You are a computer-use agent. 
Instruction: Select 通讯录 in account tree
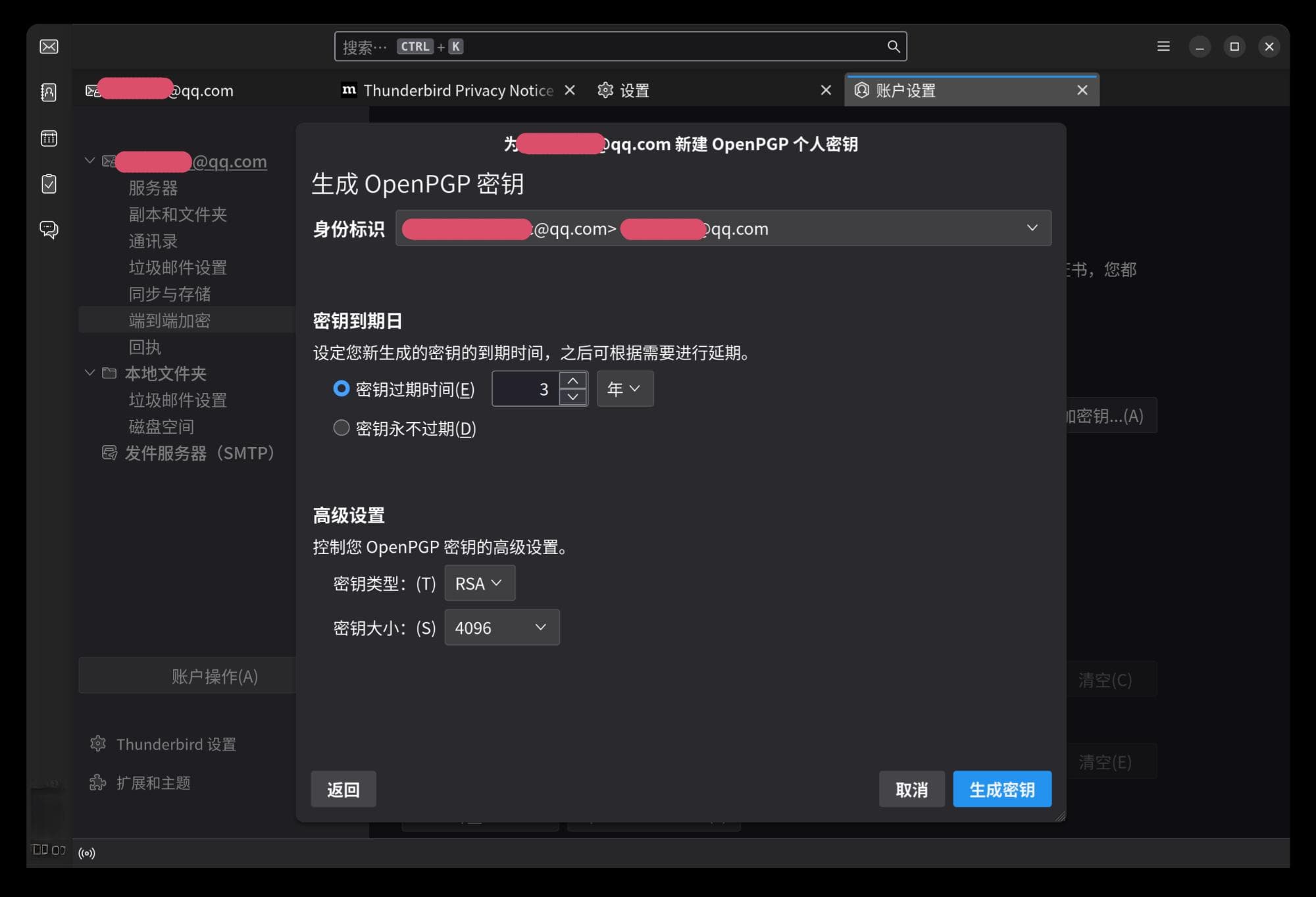click(153, 242)
